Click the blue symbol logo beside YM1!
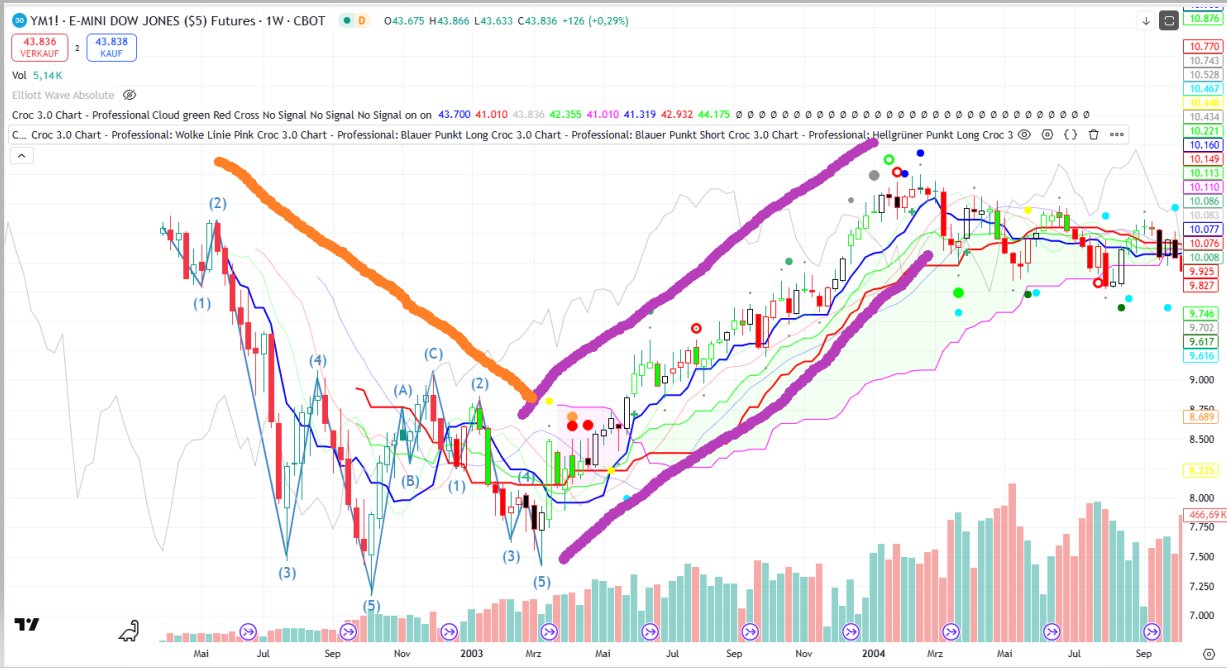This screenshot has width=1227, height=668. pos(19,20)
